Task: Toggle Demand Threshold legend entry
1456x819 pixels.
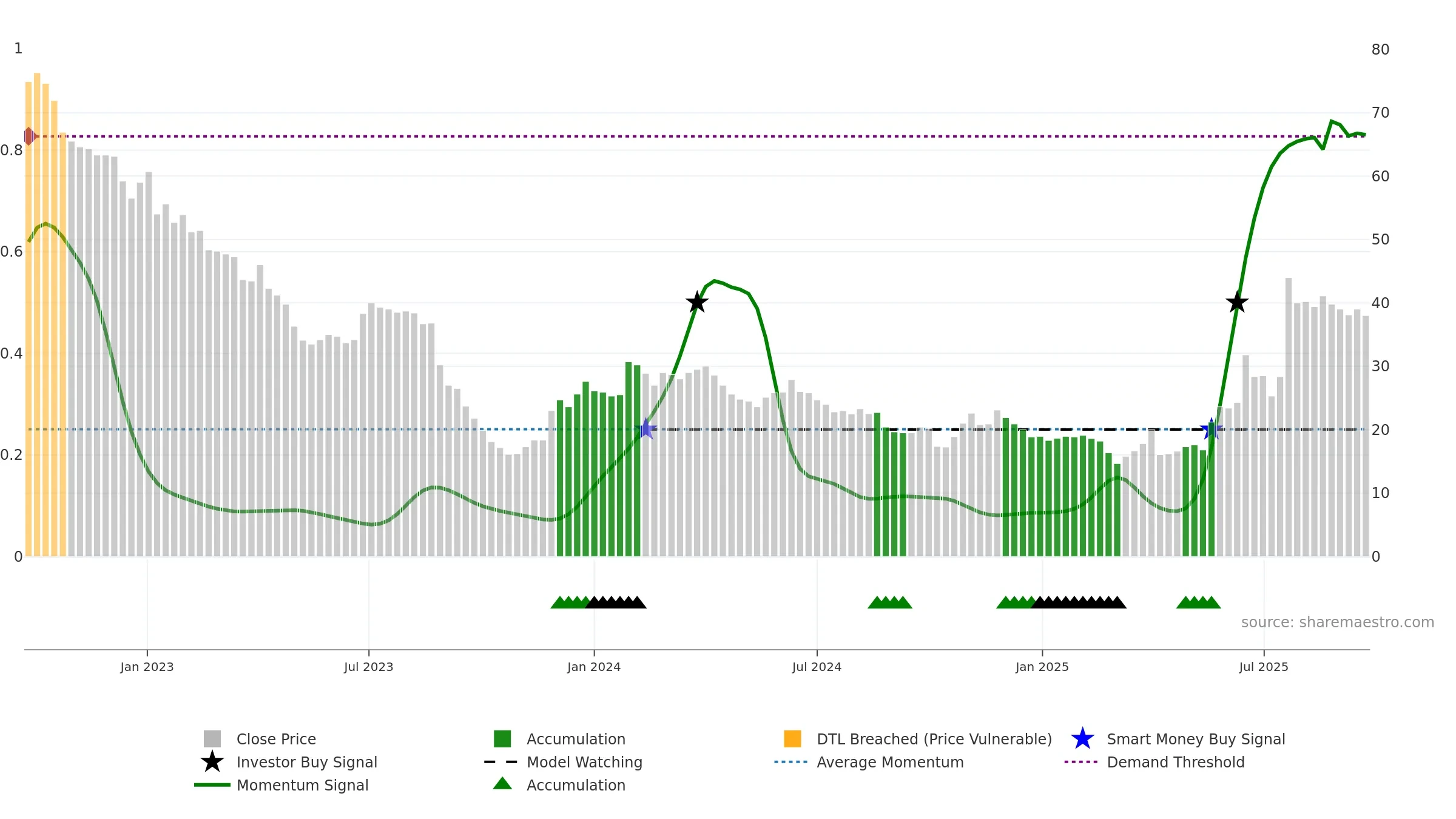Action: click(1154, 762)
